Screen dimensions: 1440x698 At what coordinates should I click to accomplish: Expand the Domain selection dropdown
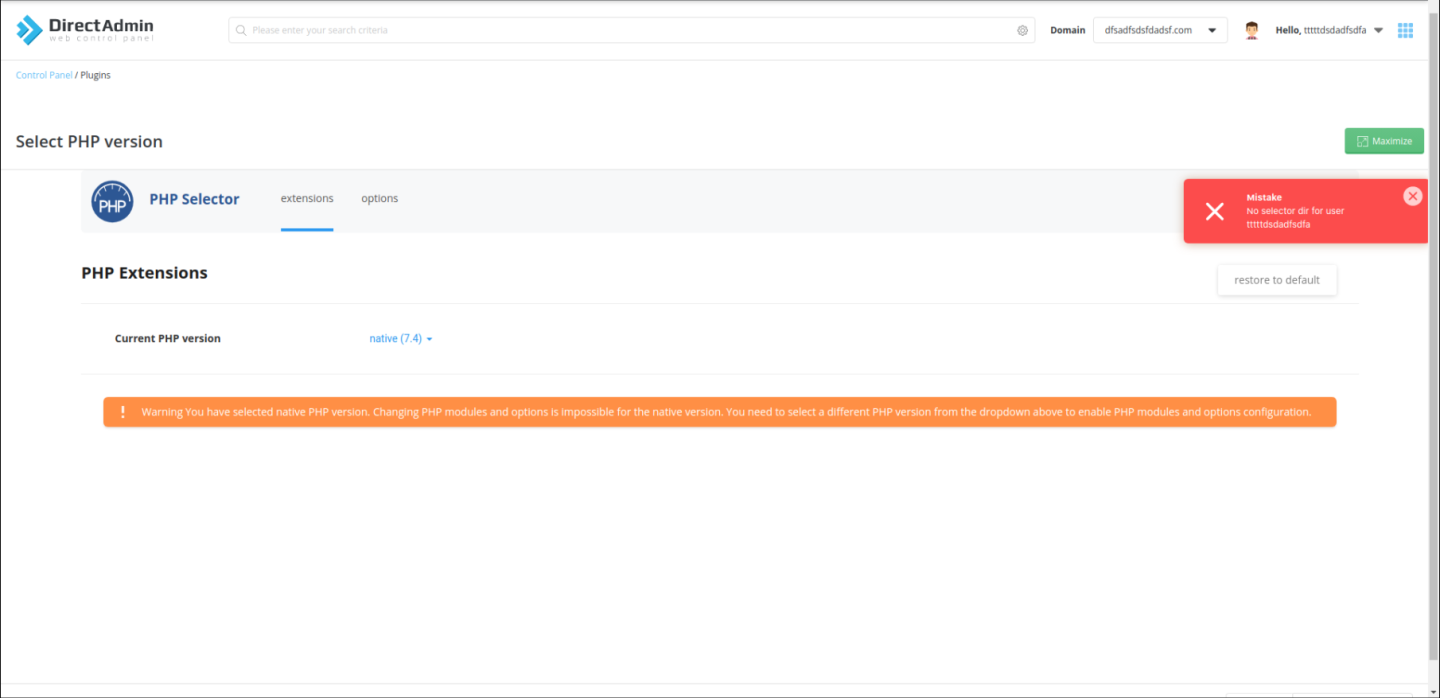pos(1160,30)
